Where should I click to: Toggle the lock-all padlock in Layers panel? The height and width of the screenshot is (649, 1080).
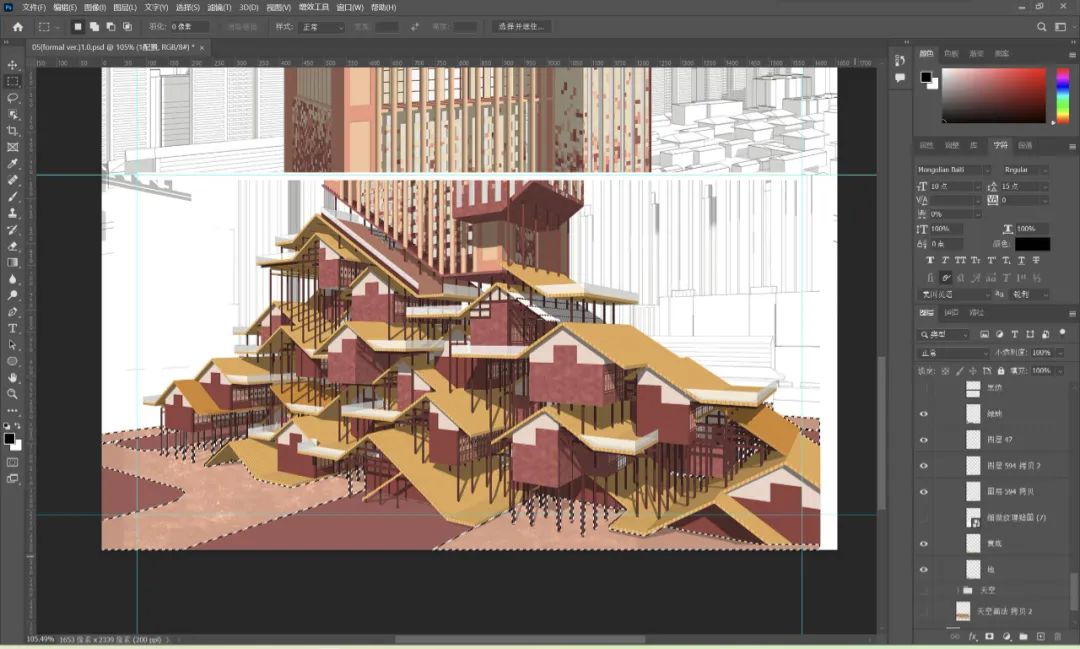[1001, 371]
